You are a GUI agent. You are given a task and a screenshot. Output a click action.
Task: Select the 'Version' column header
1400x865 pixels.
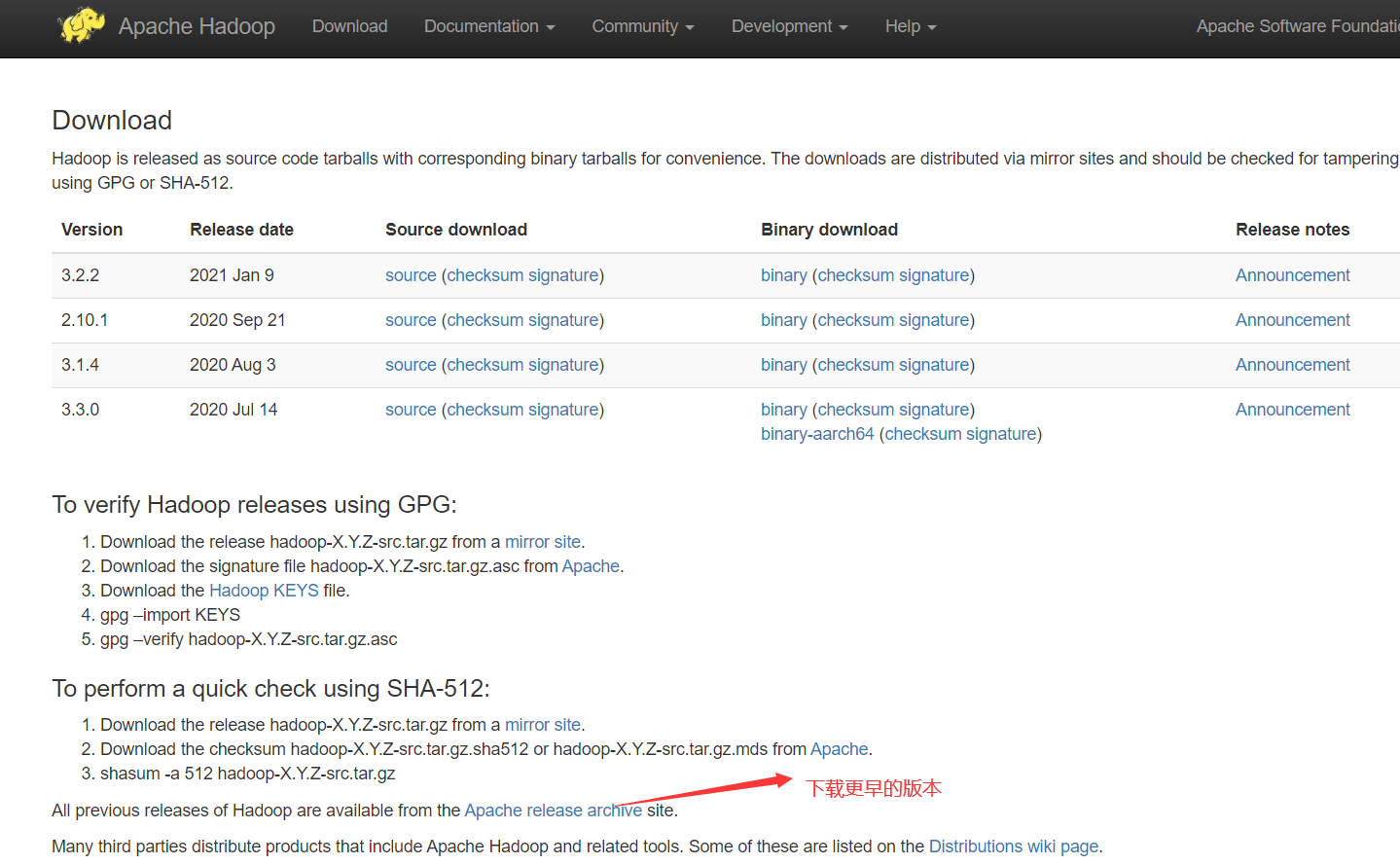pos(92,230)
